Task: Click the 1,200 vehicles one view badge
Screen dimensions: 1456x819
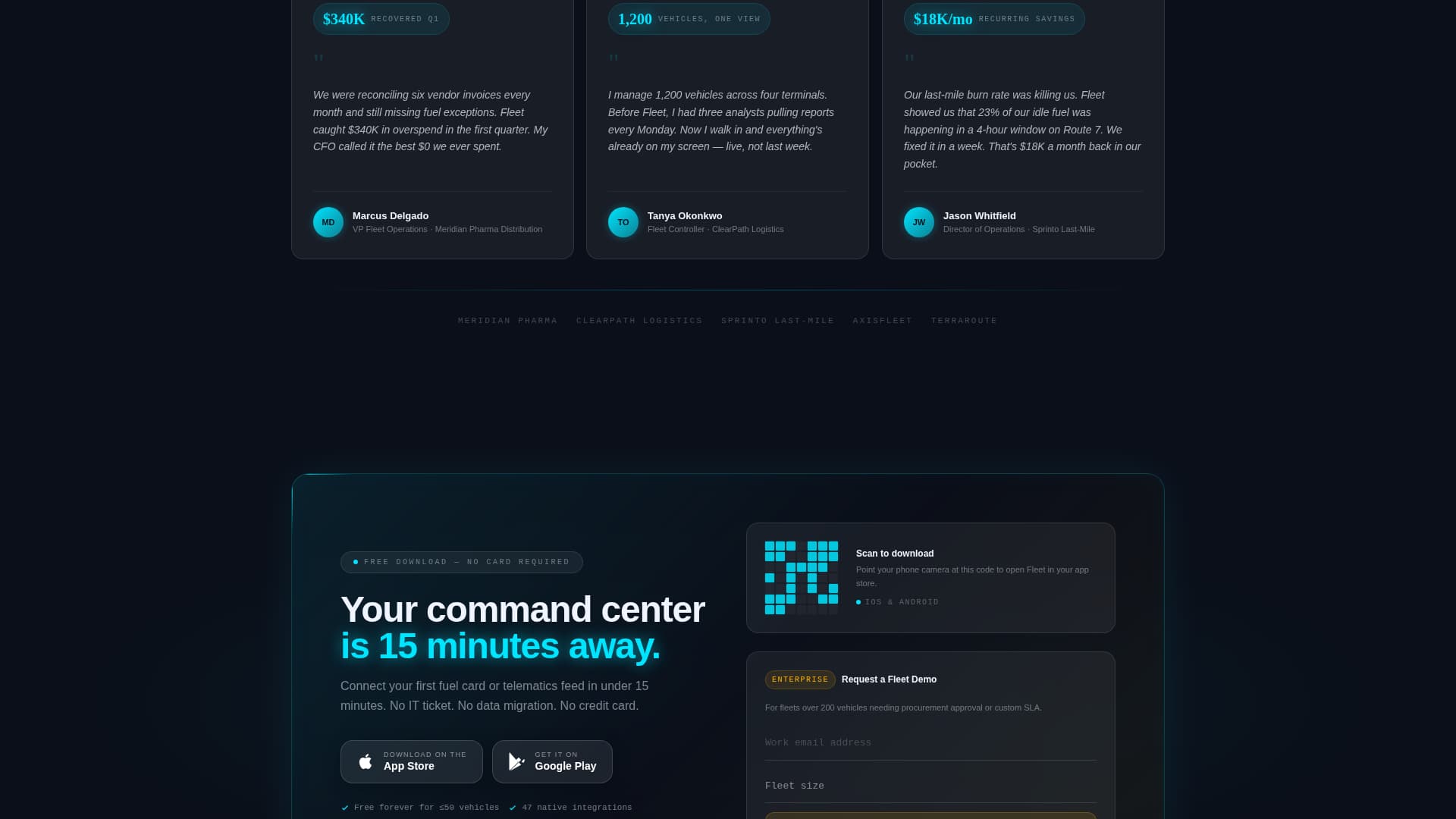Action: pos(689,19)
